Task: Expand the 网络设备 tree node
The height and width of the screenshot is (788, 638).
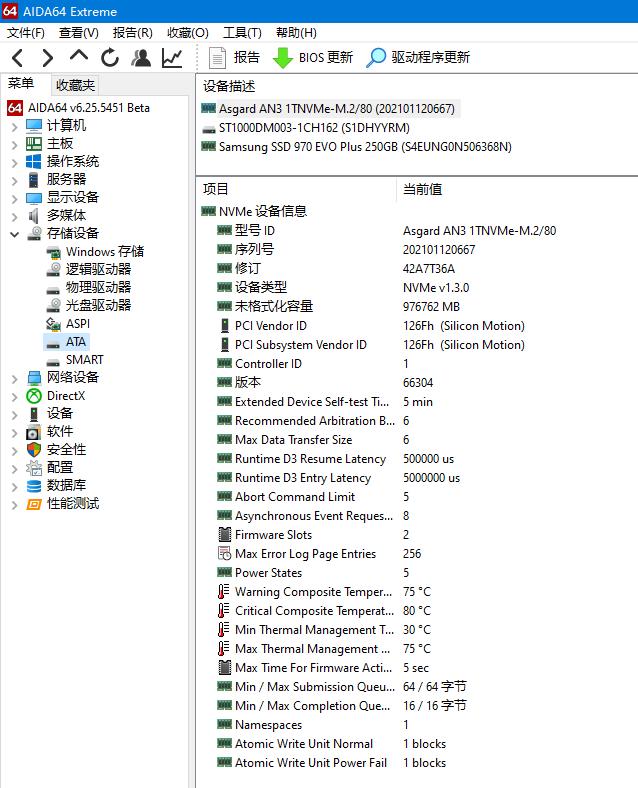Action: 15,379
